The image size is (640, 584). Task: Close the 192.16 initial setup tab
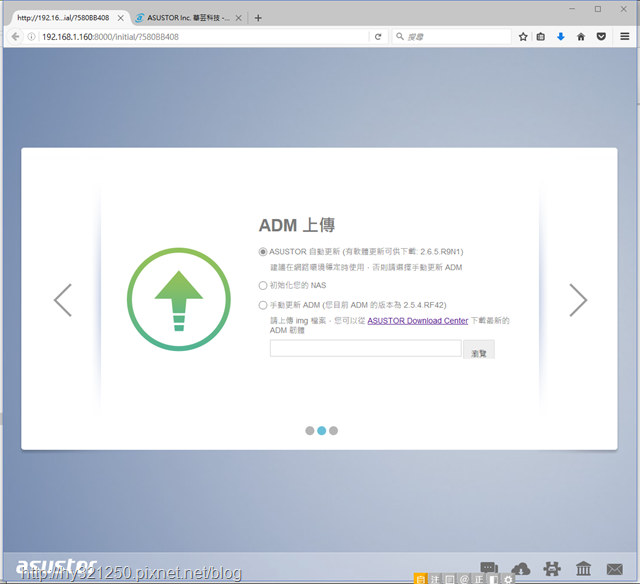[121, 18]
